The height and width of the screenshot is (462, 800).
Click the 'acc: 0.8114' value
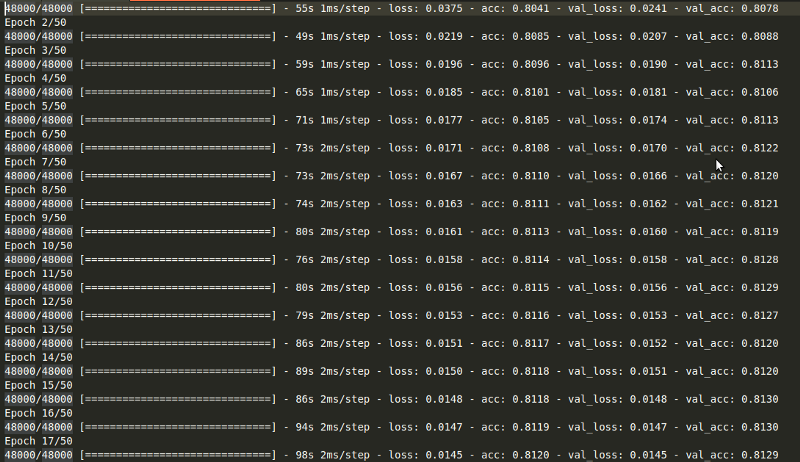(x=515, y=260)
